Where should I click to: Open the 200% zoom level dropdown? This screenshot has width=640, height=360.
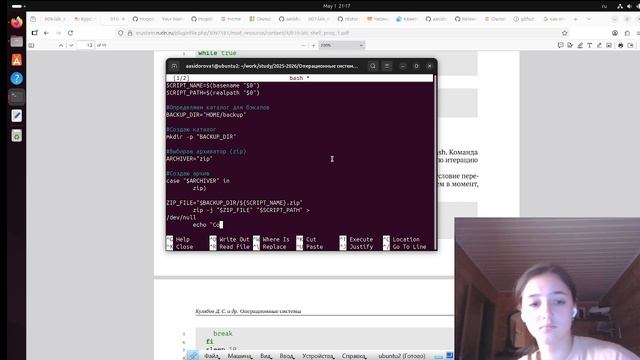(x=341, y=45)
